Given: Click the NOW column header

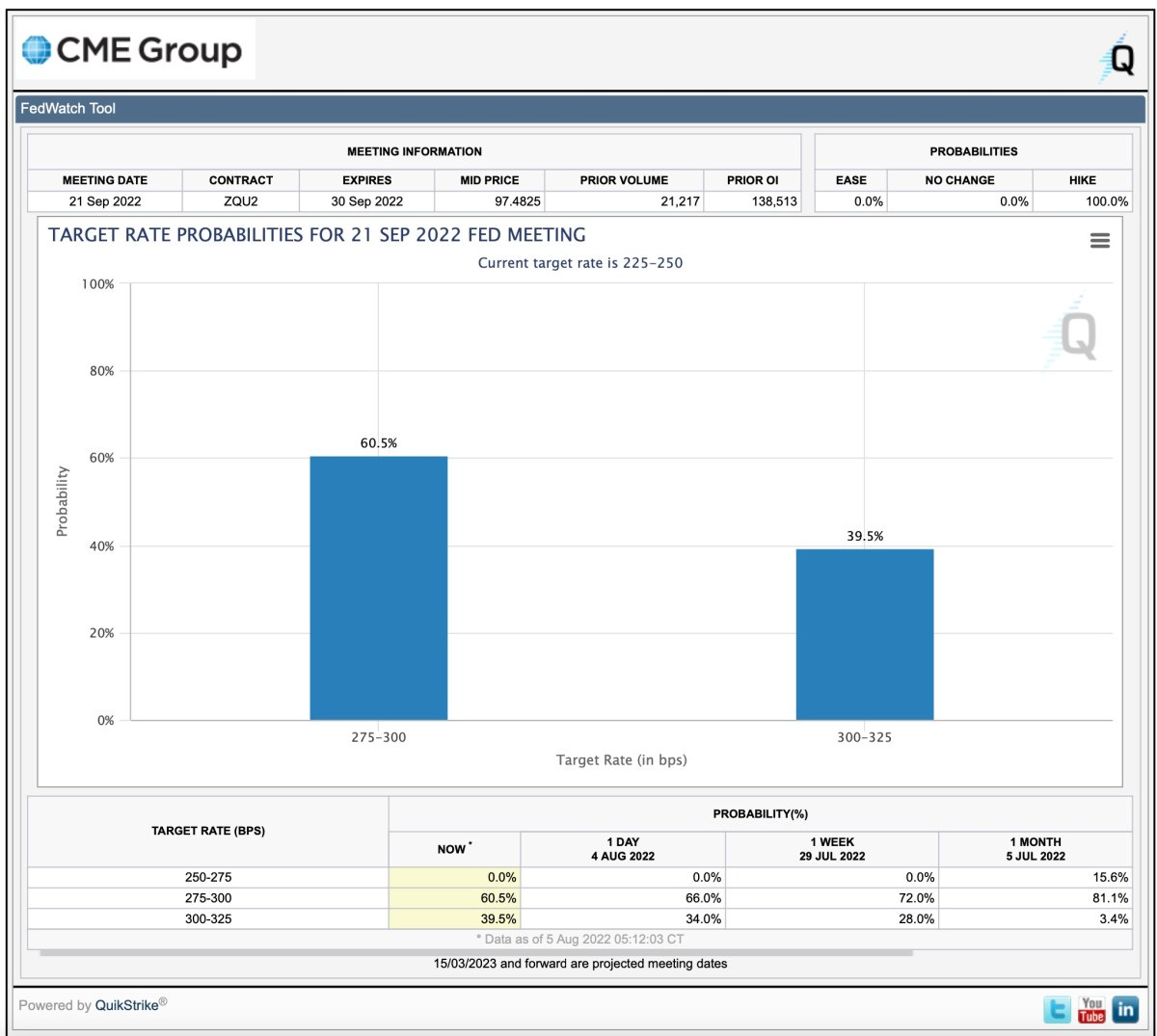Looking at the screenshot, I should pos(454,849).
